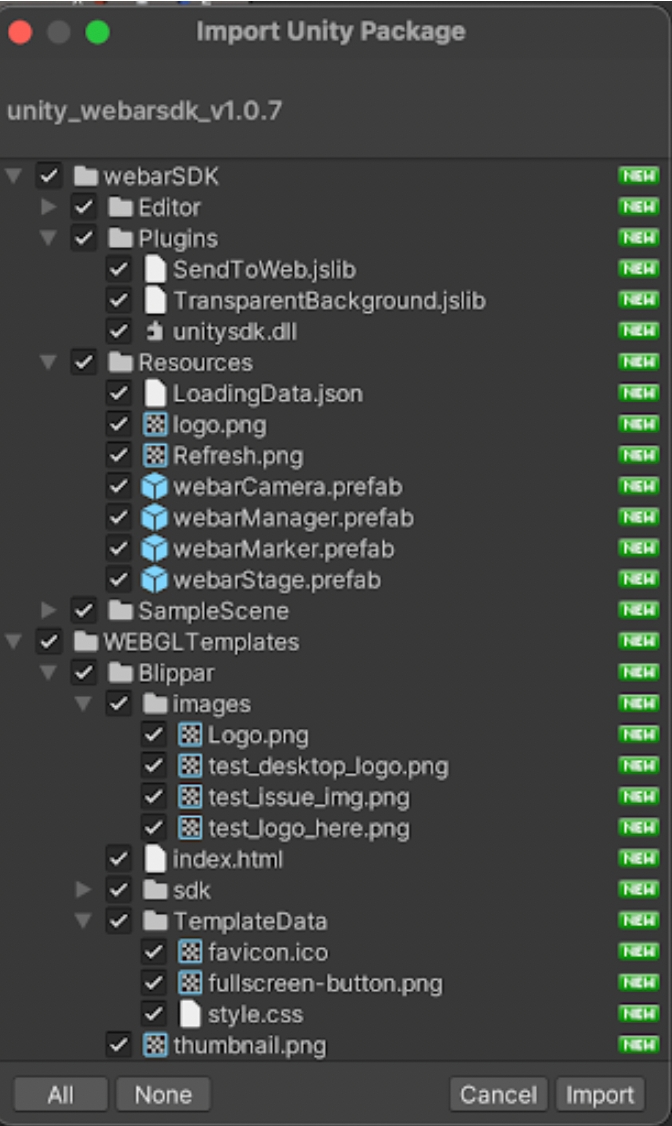The width and height of the screenshot is (672, 1126).
Task: Expand the Editor folder
Action: (48, 208)
